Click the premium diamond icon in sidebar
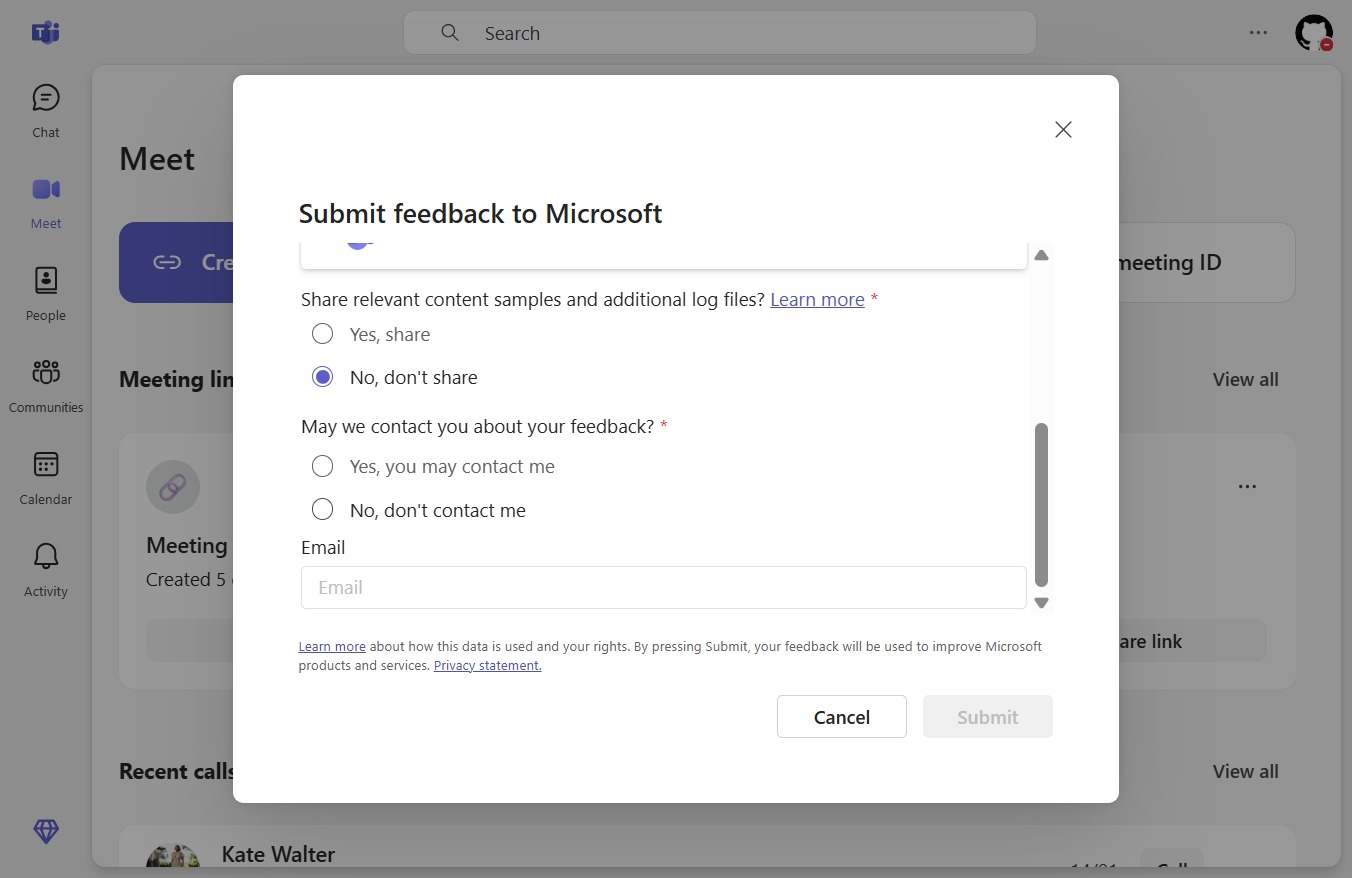Viewport: 1352px width, 878px height. (46, 831)
